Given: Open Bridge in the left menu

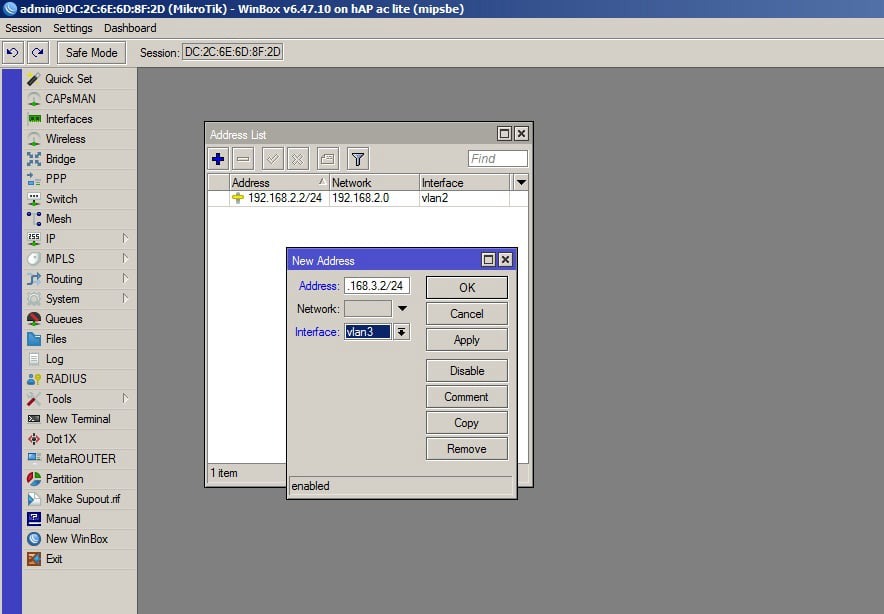Looking at the screenshot, I should click(60, 159).
